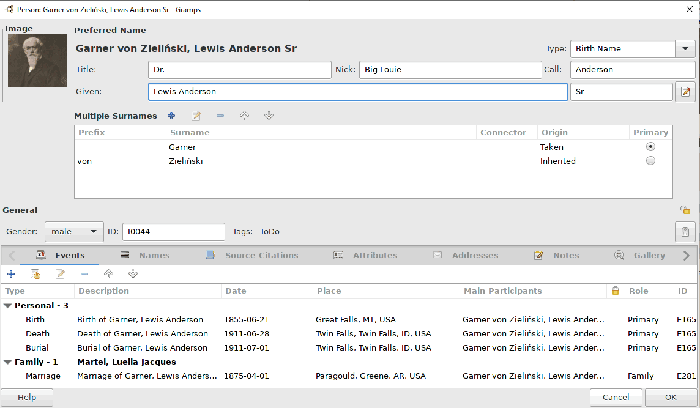Viewport: 700px width, 408px height.
Task: Create a new event with plus icon
Action: 11,274
